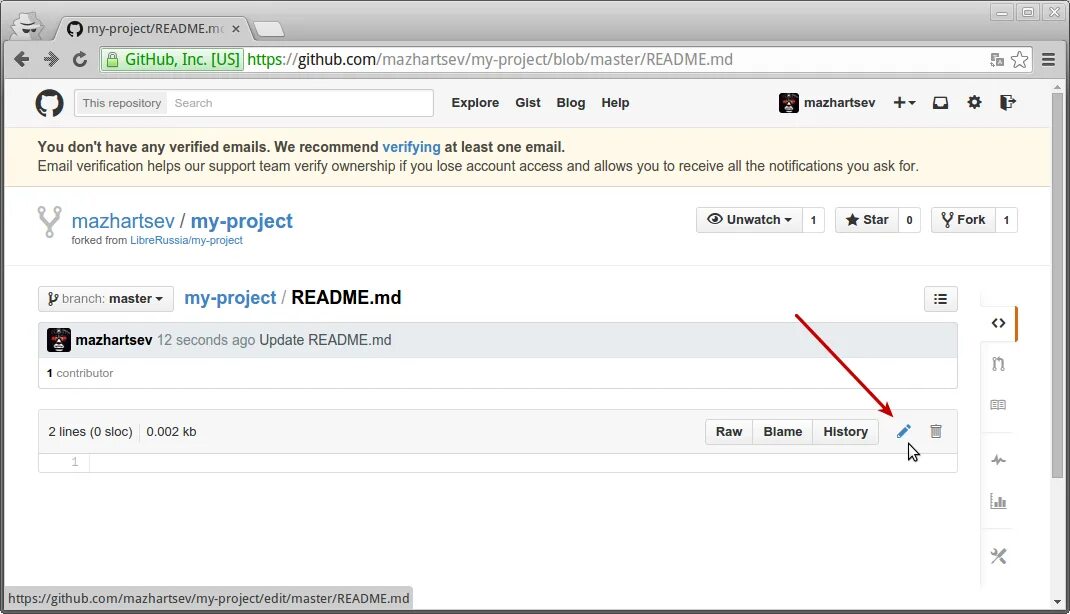1070x614 pixels.
Task: Focus the repository Search field
Action: (299, 103)
